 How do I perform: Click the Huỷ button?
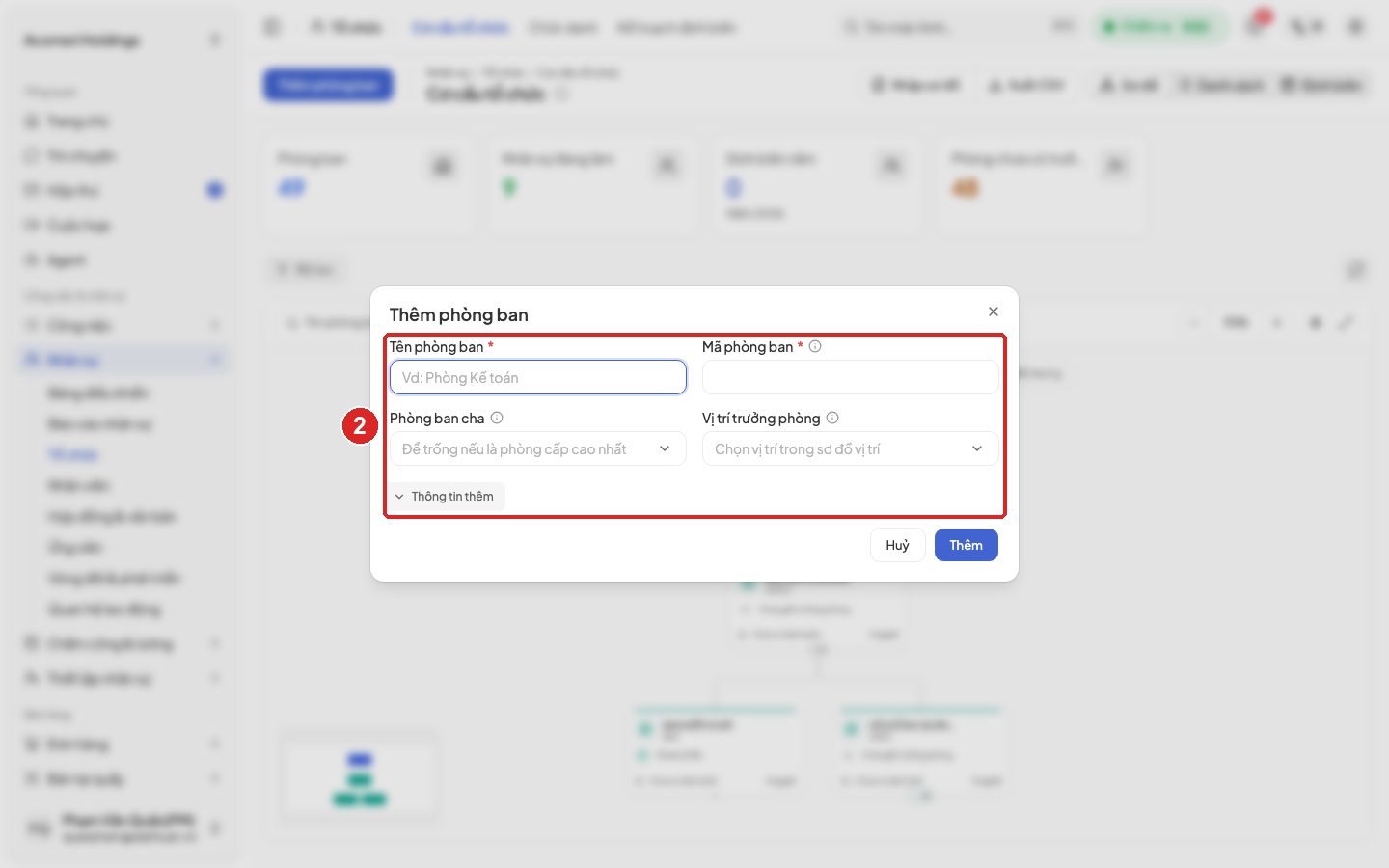pos(898,545)
